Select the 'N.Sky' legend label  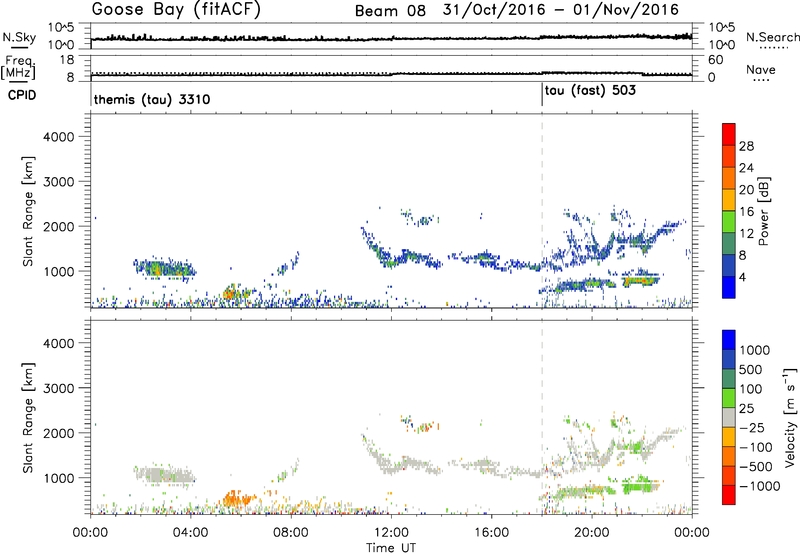click(19, 37)
